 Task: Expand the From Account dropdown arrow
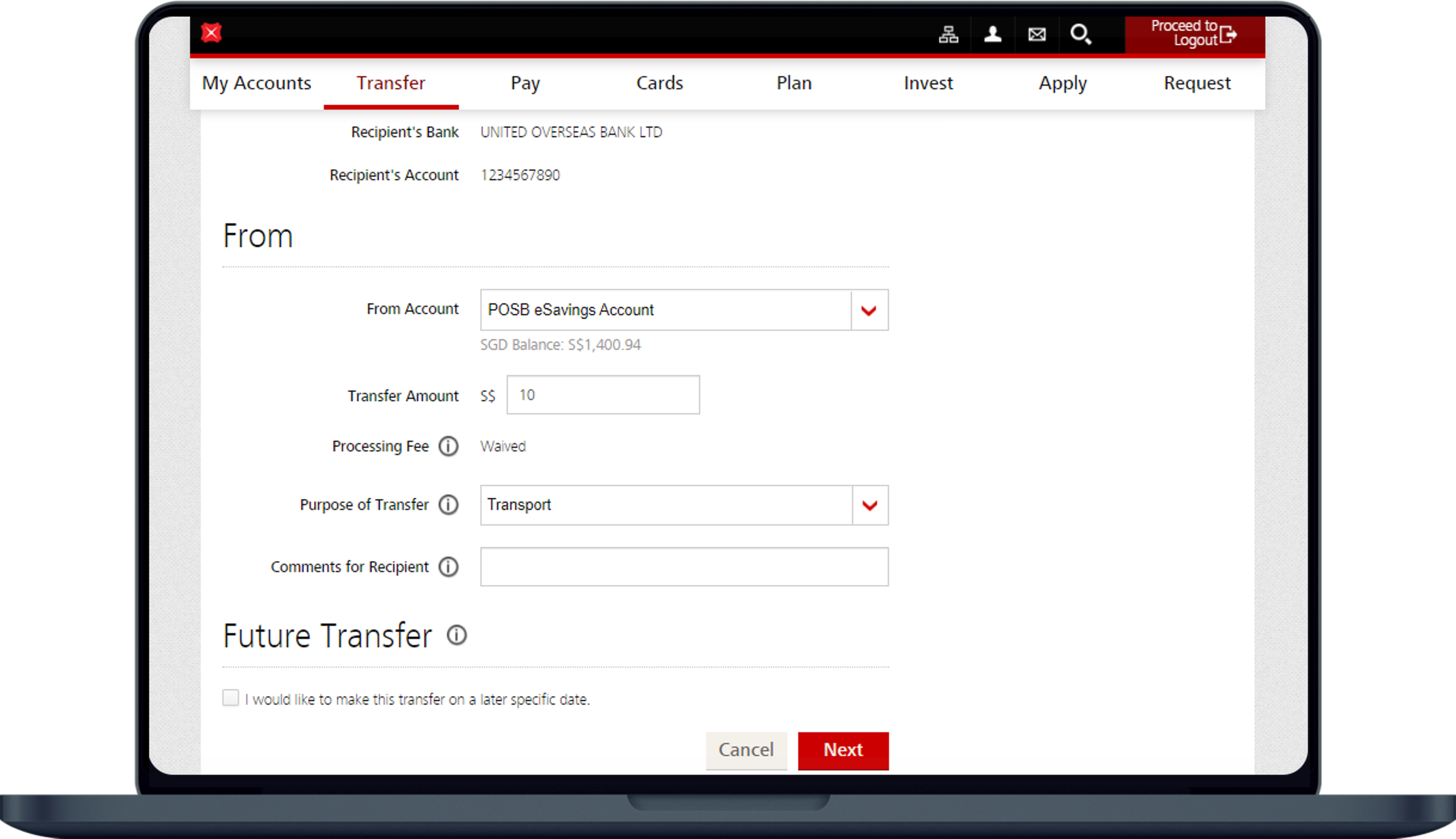click(869, 310)
